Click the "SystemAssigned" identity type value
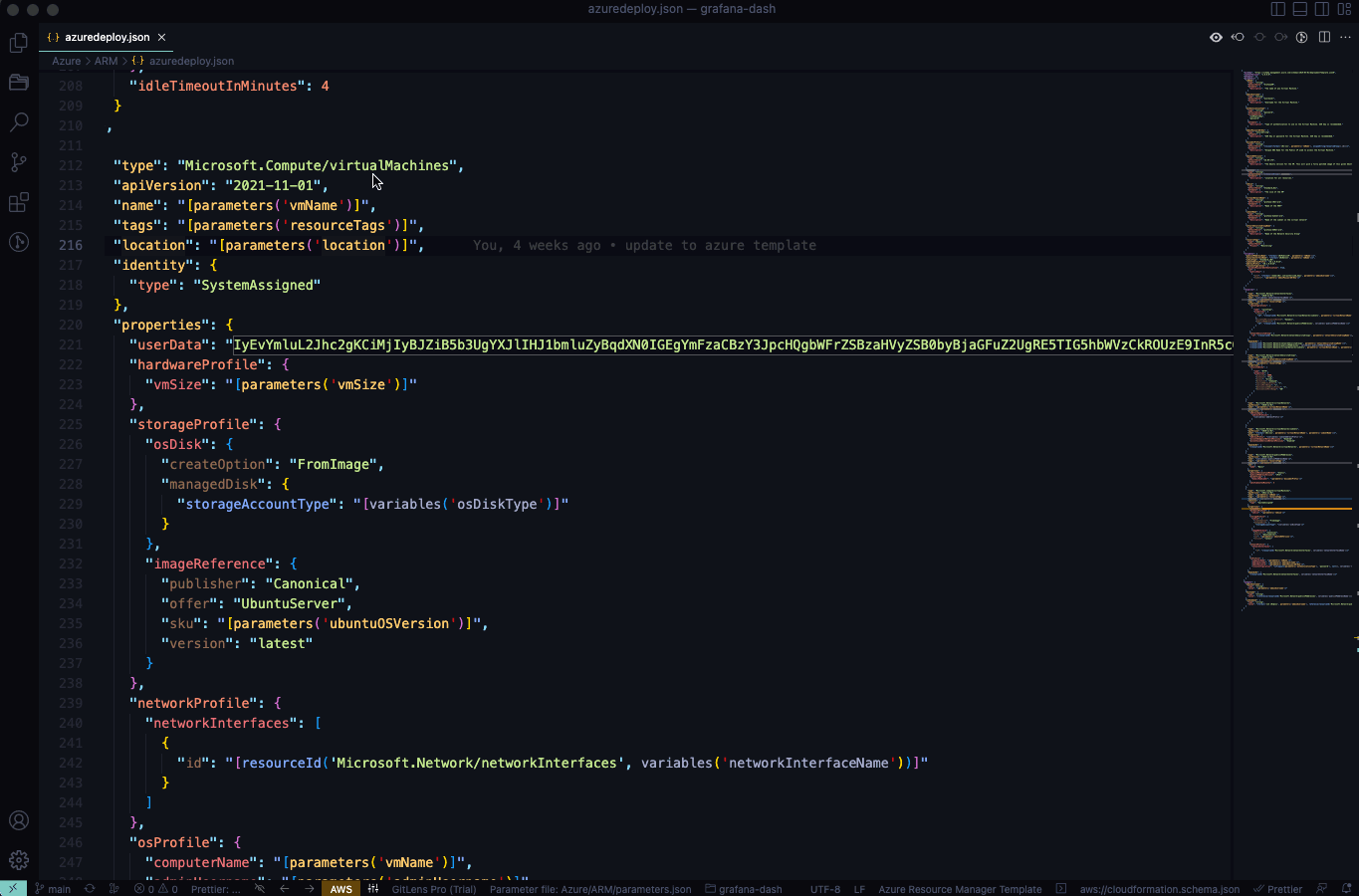 point(257,285)
